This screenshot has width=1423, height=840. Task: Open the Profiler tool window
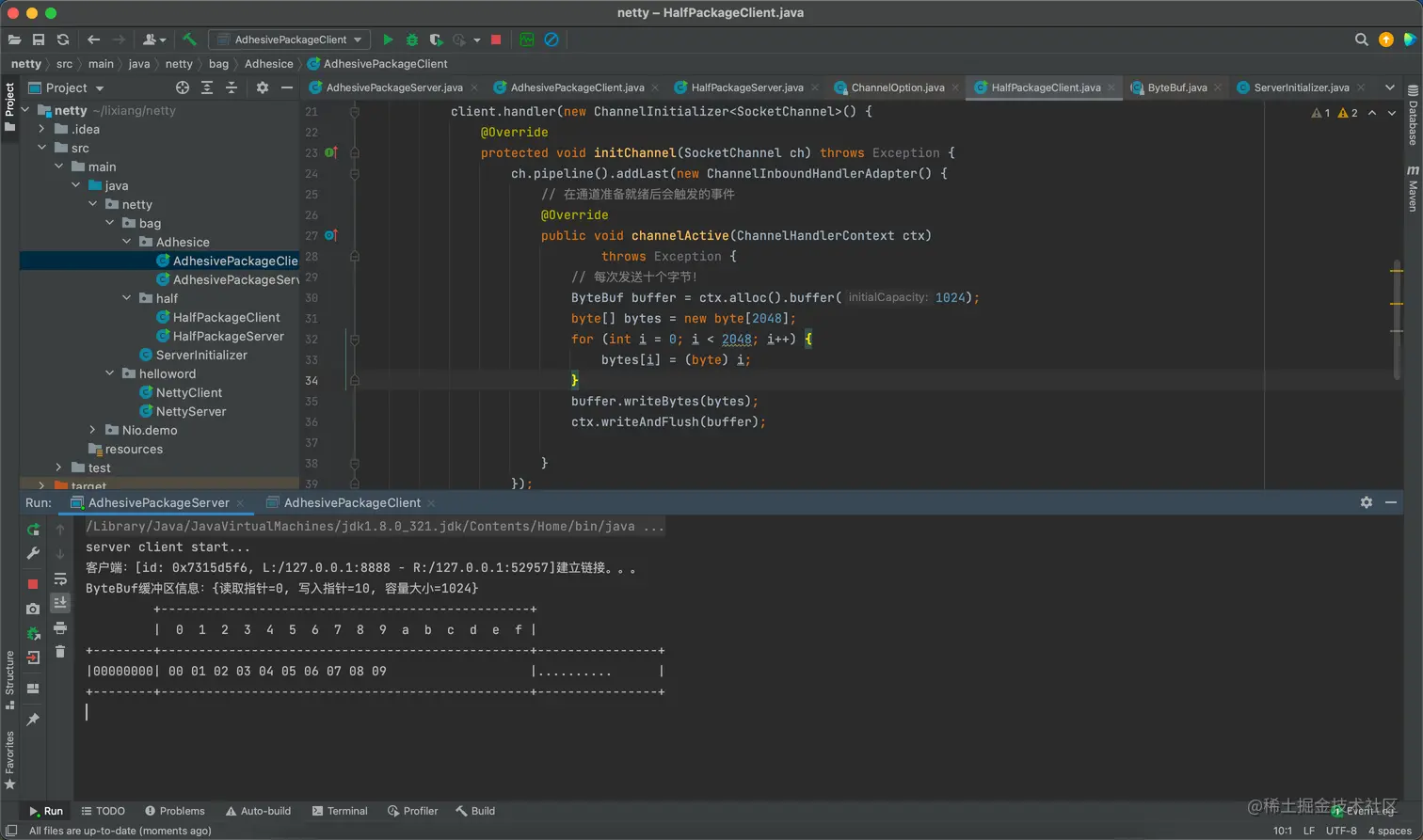point(412,811)
